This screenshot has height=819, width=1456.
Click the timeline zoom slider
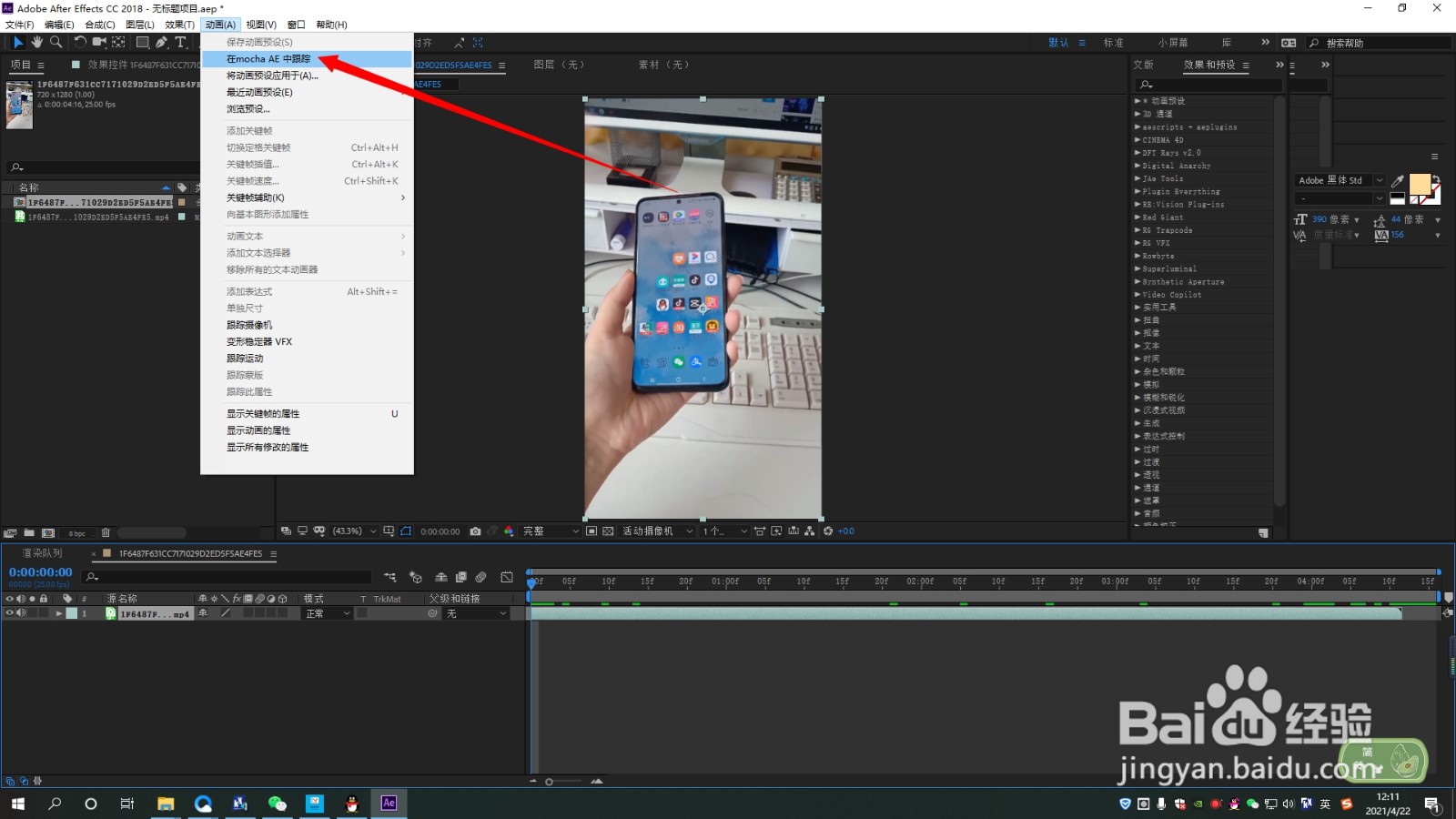tap(564, 782)
